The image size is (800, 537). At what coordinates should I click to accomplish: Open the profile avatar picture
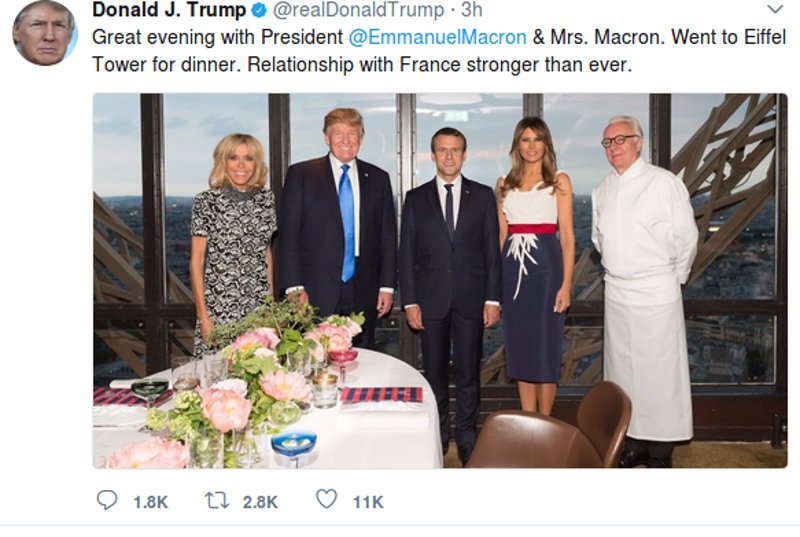point(44,32)
